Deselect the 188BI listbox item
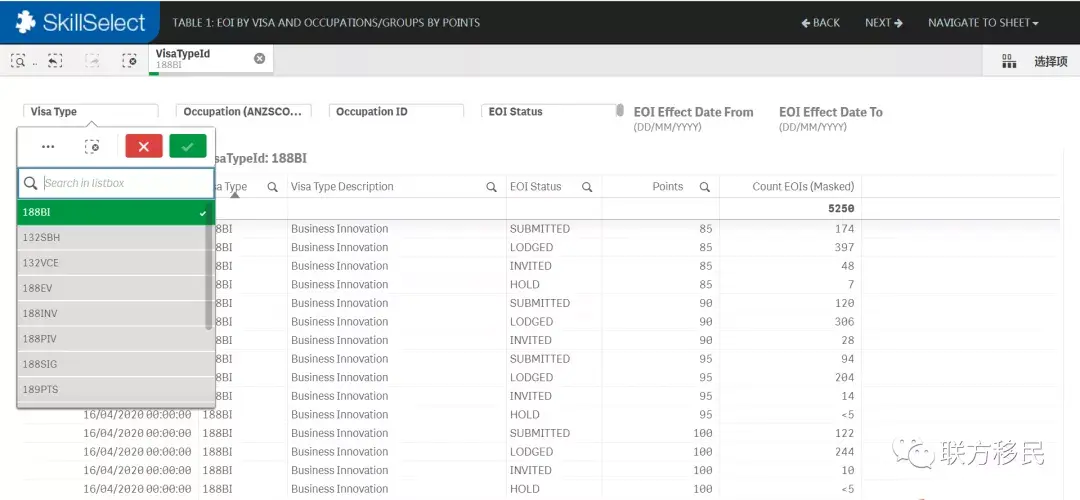 click(x=112, y=212)
